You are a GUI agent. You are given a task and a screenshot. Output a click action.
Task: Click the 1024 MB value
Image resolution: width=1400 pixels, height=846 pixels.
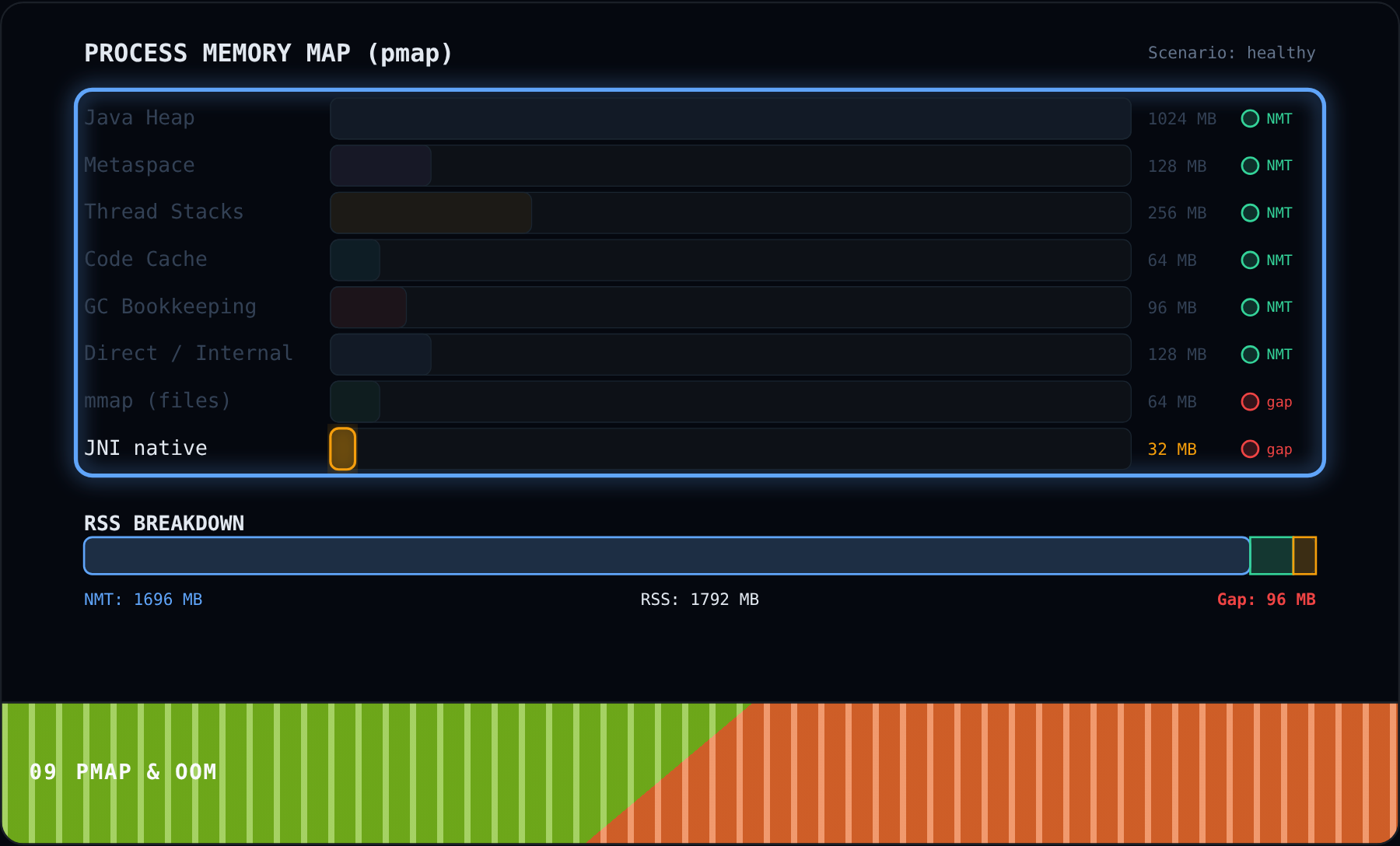[x=1181, y=119]
